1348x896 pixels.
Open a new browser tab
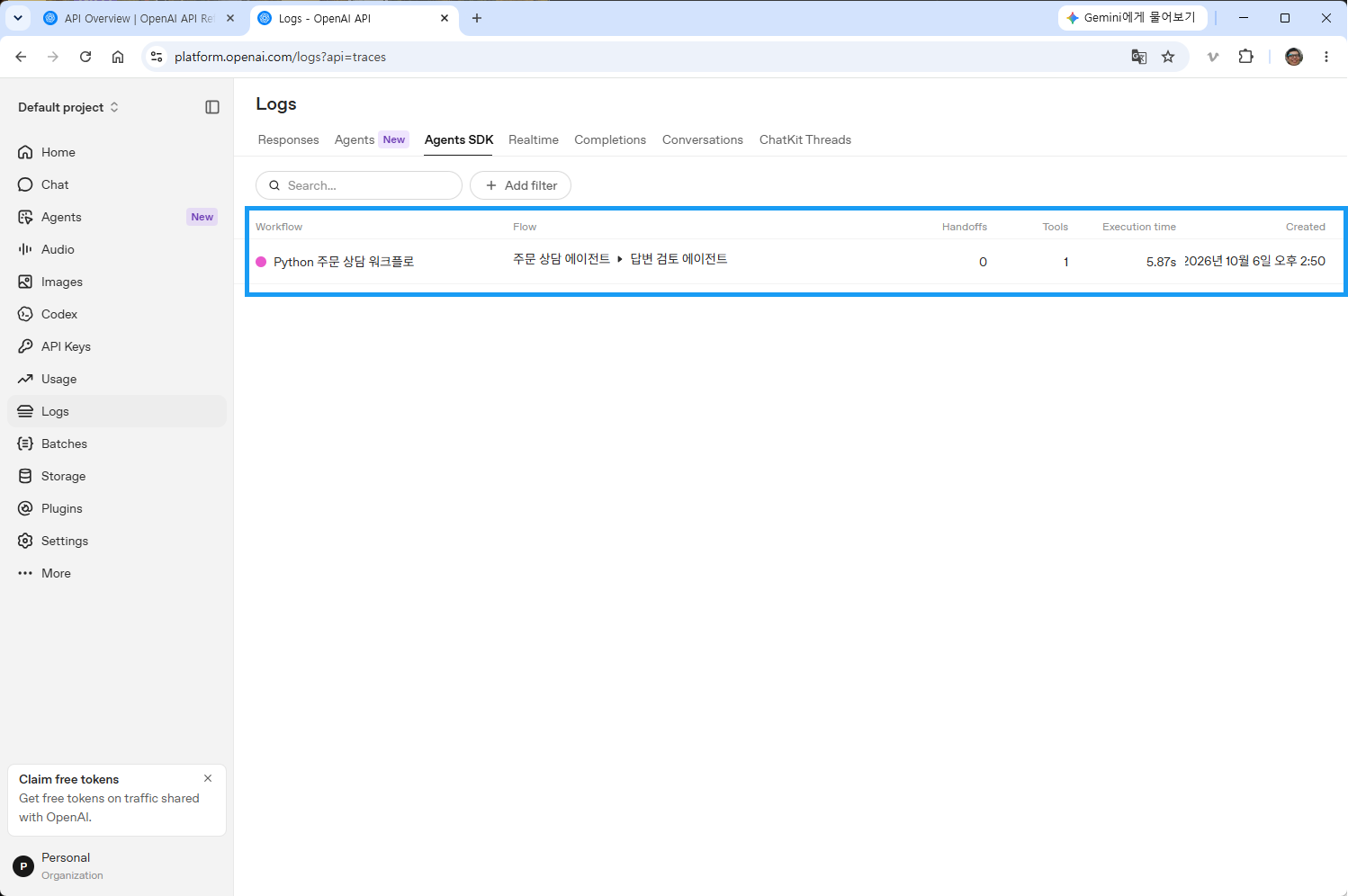(x=477, y=18)
